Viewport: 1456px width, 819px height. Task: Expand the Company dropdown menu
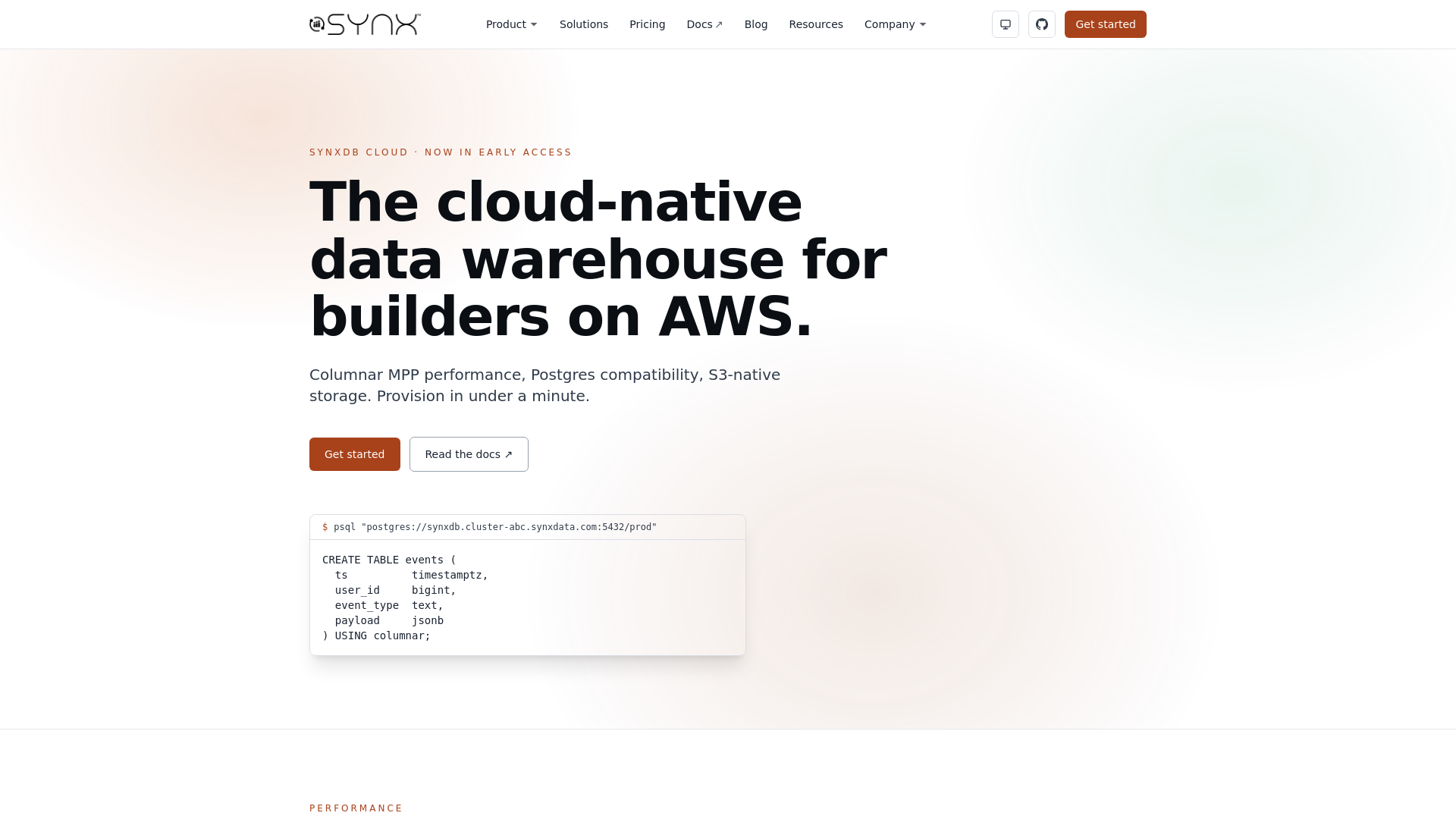pos(895,24)
